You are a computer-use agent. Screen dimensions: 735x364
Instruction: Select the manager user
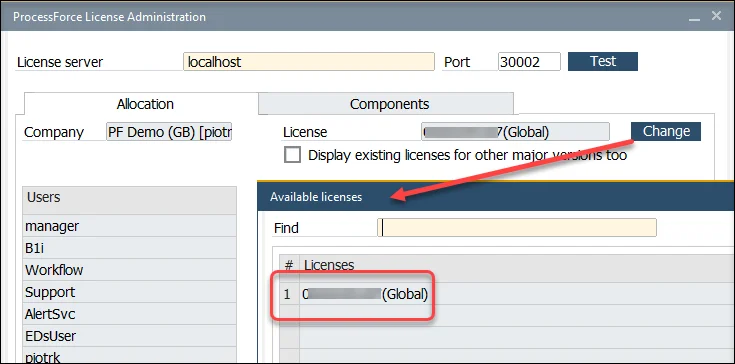129,226
